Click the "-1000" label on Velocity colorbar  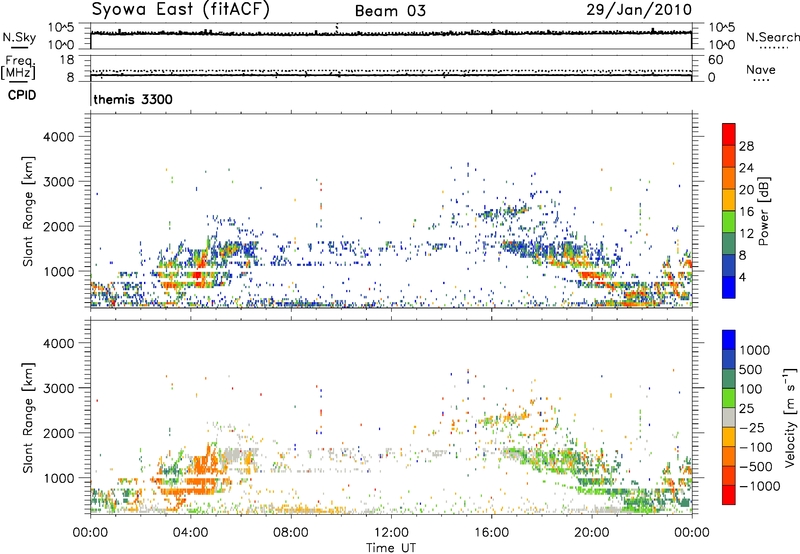click(x=759, y=486)
